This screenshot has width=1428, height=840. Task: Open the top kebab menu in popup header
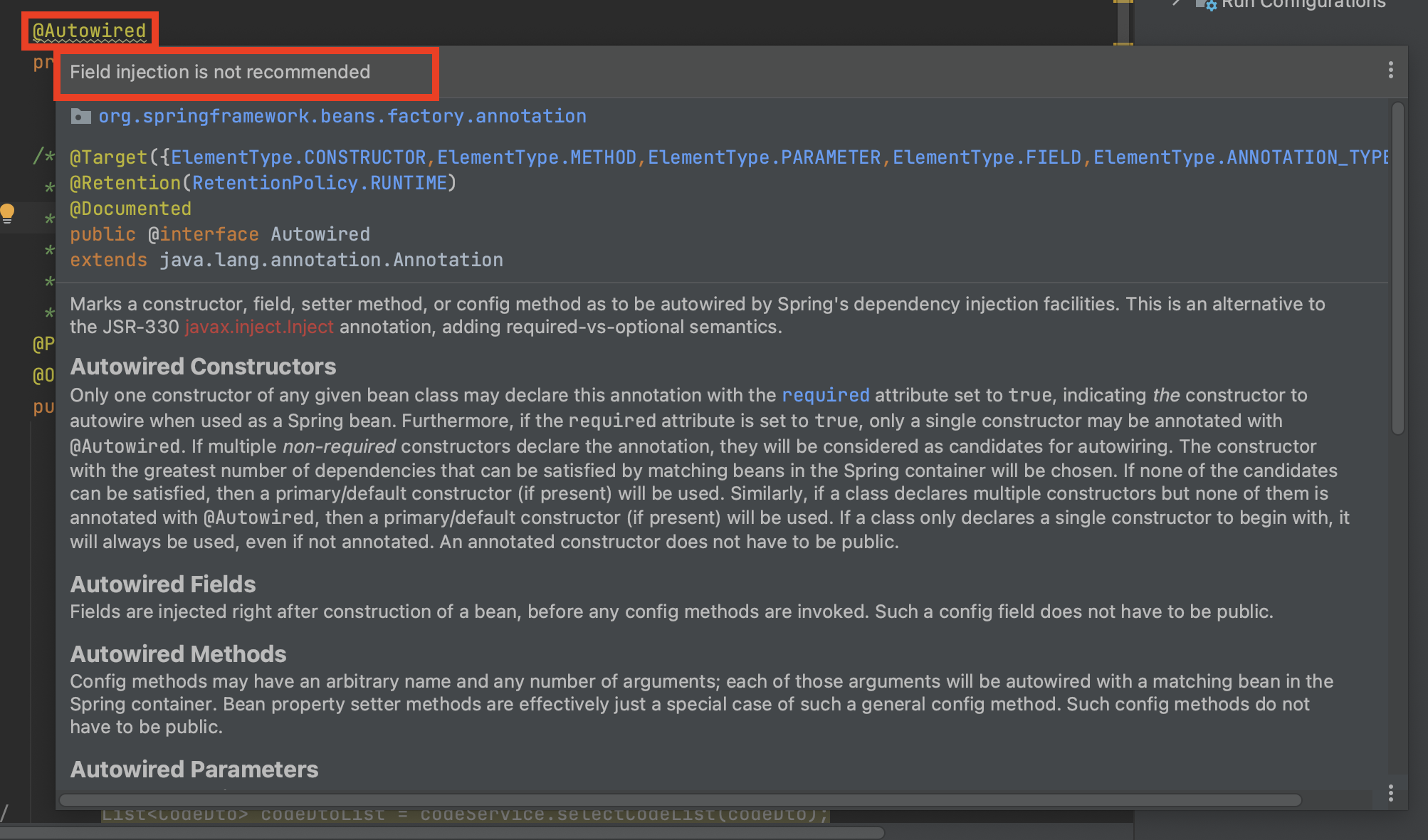pyautogui.click(x=1390, y=70)
